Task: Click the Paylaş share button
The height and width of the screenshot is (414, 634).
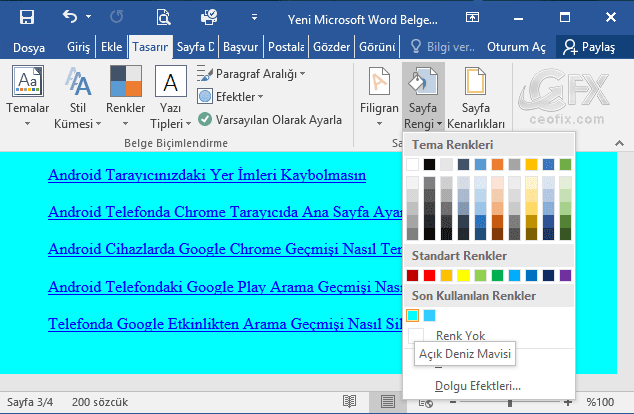Action: (589, 47)
